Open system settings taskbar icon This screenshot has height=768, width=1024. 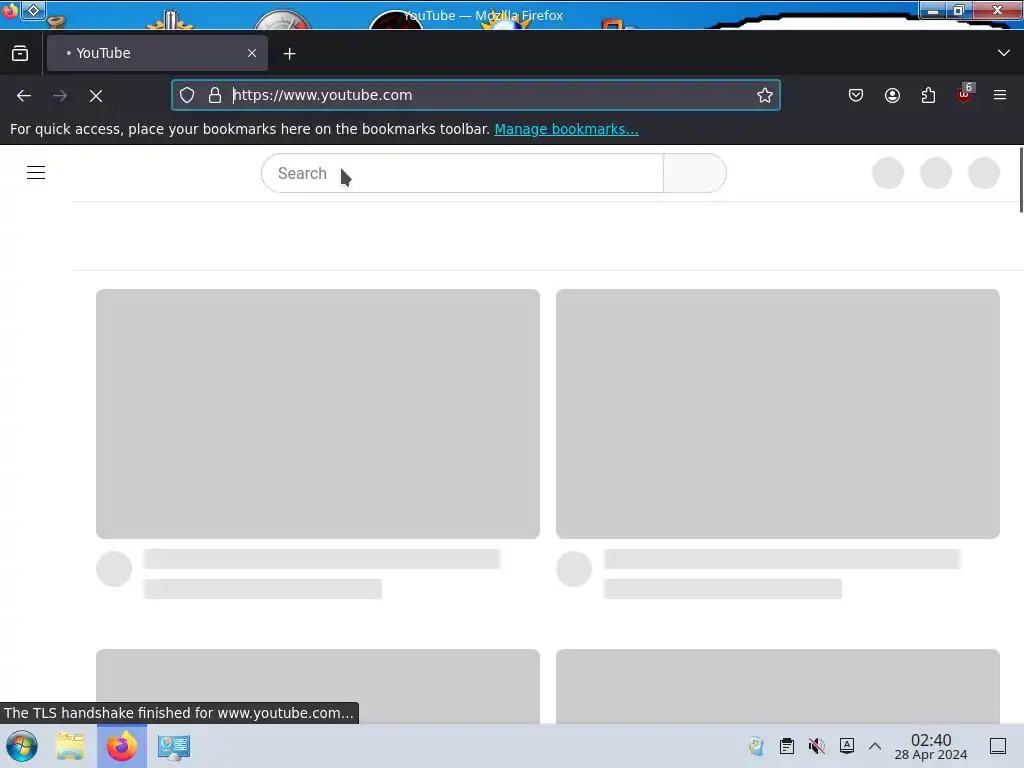coord(174,746)
